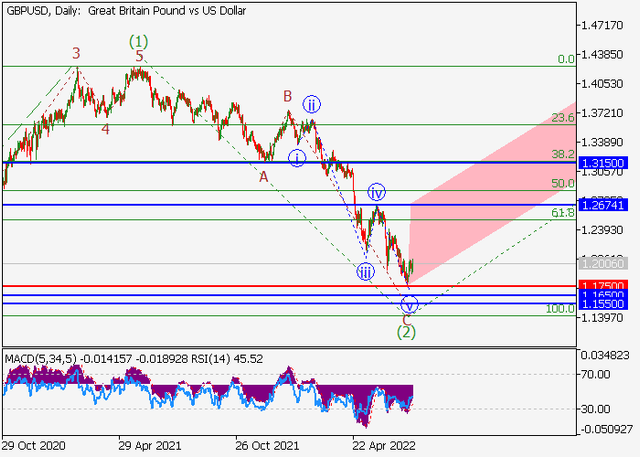
Task: Click the 1.33890 price axis value
Action: tap(602, 142)
